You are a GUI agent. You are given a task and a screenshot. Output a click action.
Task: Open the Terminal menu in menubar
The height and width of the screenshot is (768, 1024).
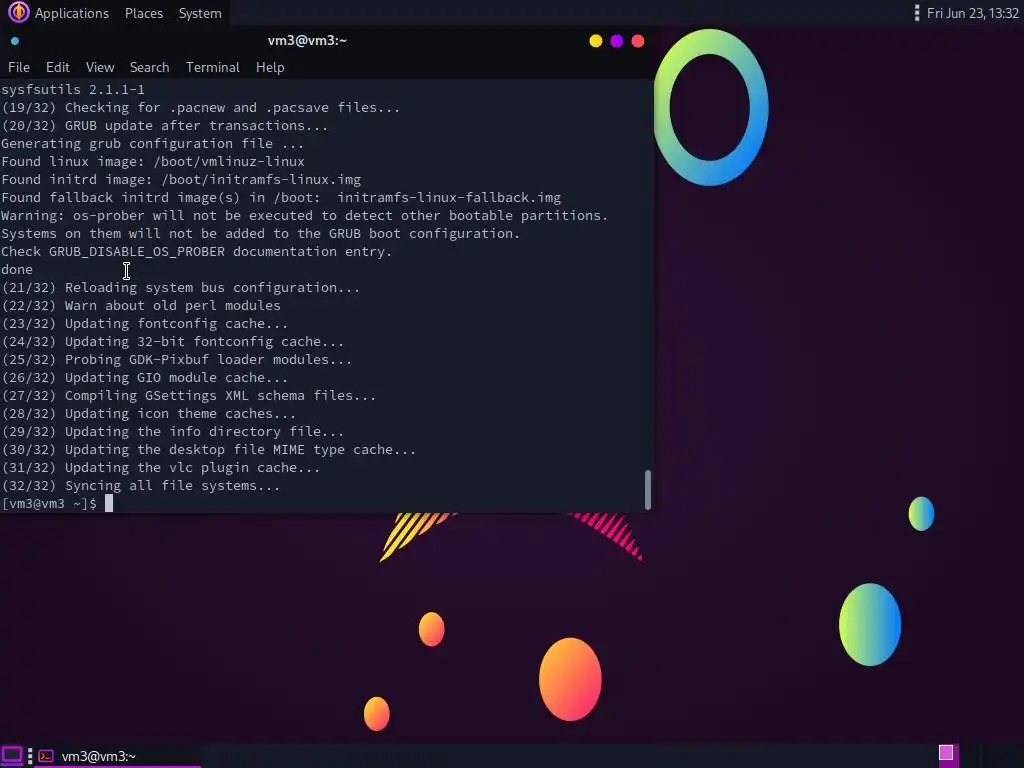click(212, 67)
